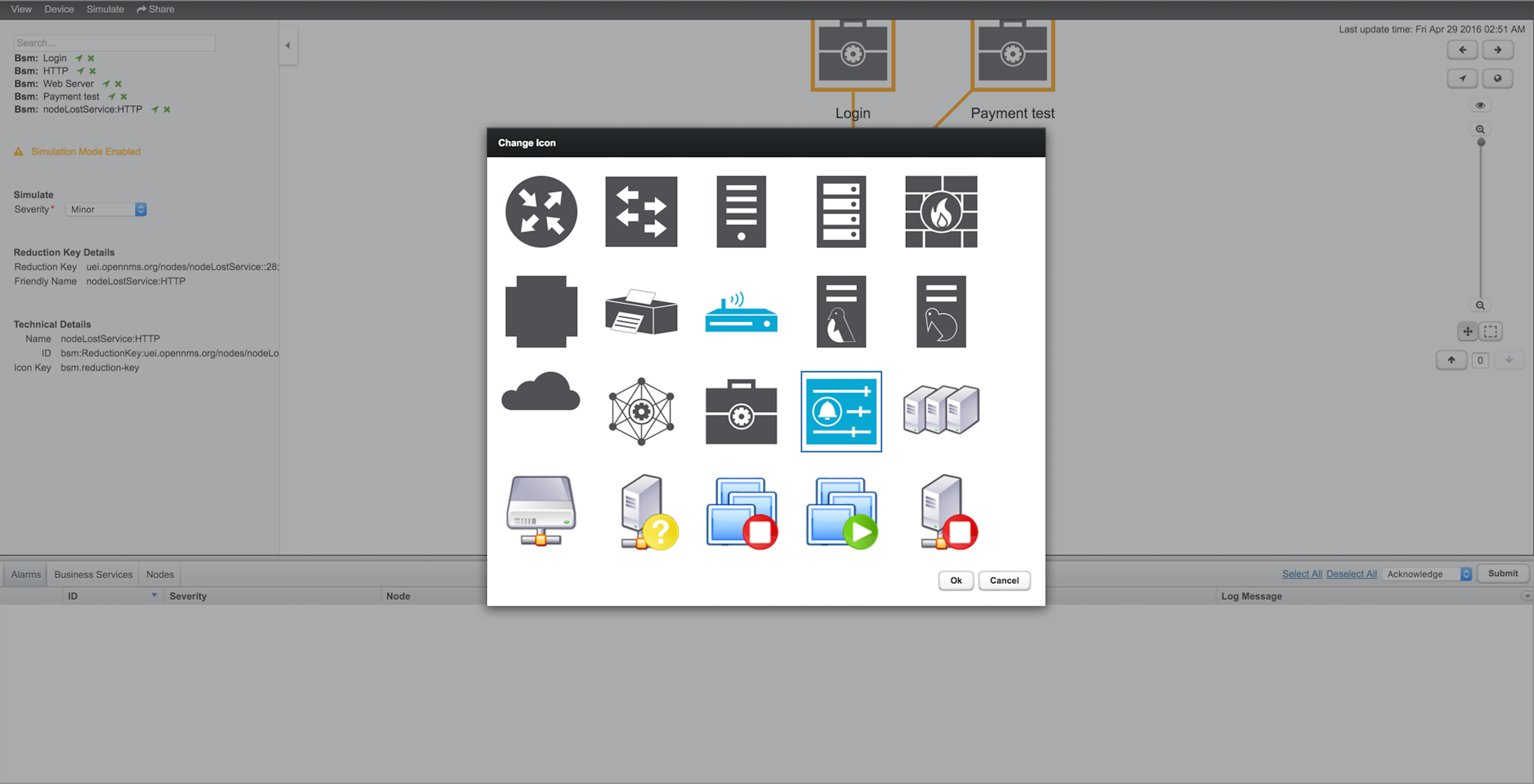Open the Simulate menu
The height and width of the screenshot is (784, 1534).
(105, 9)
